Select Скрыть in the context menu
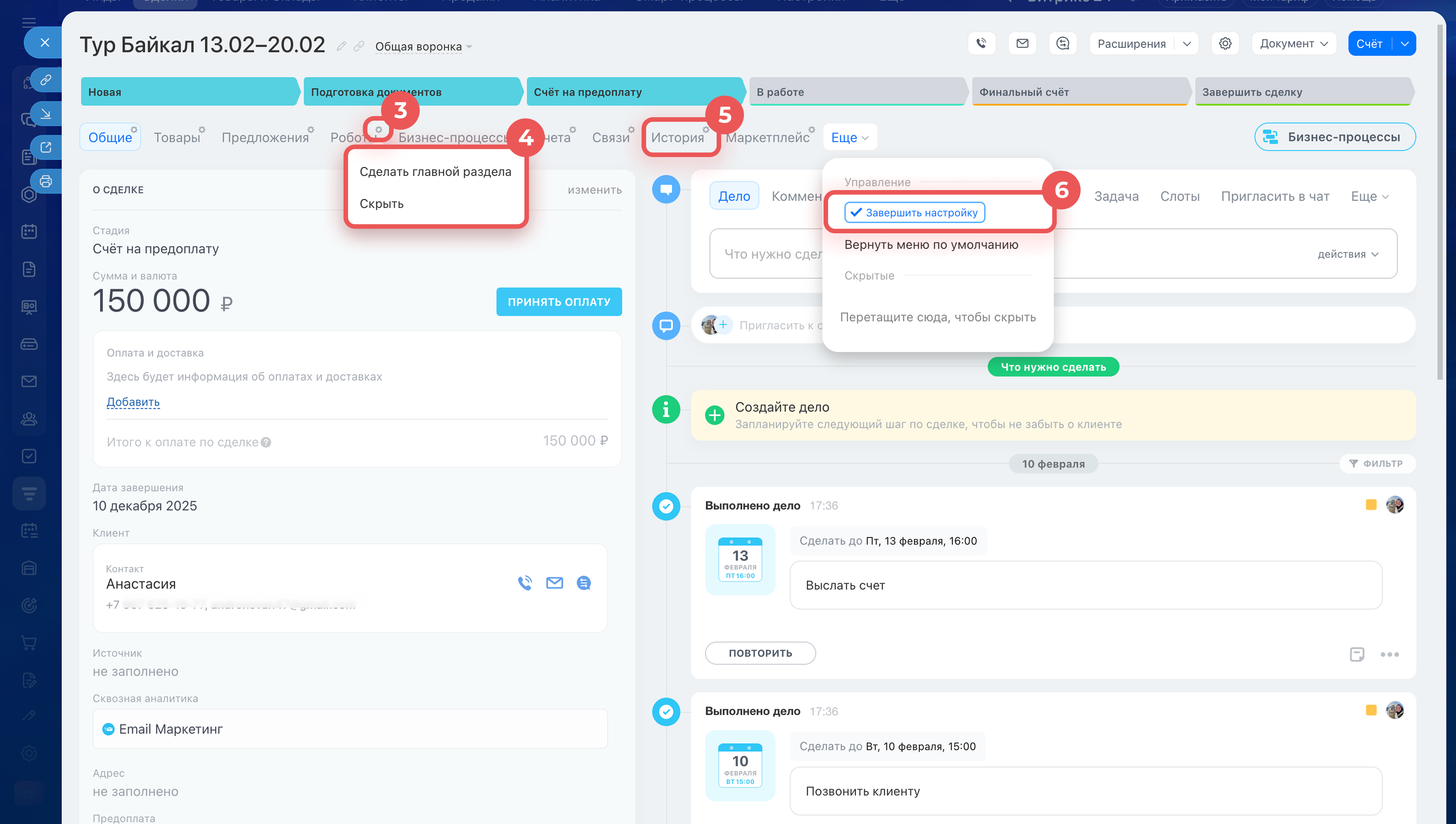1456x824 pixels. [382, 204]
